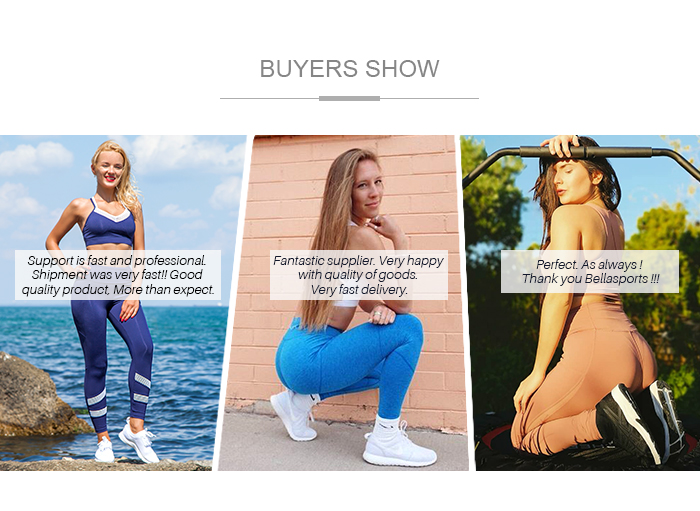This screenshot has width=700, height=511.
Task: Click the navy sports bra in first photo
Action: click(x=108, y=225)
